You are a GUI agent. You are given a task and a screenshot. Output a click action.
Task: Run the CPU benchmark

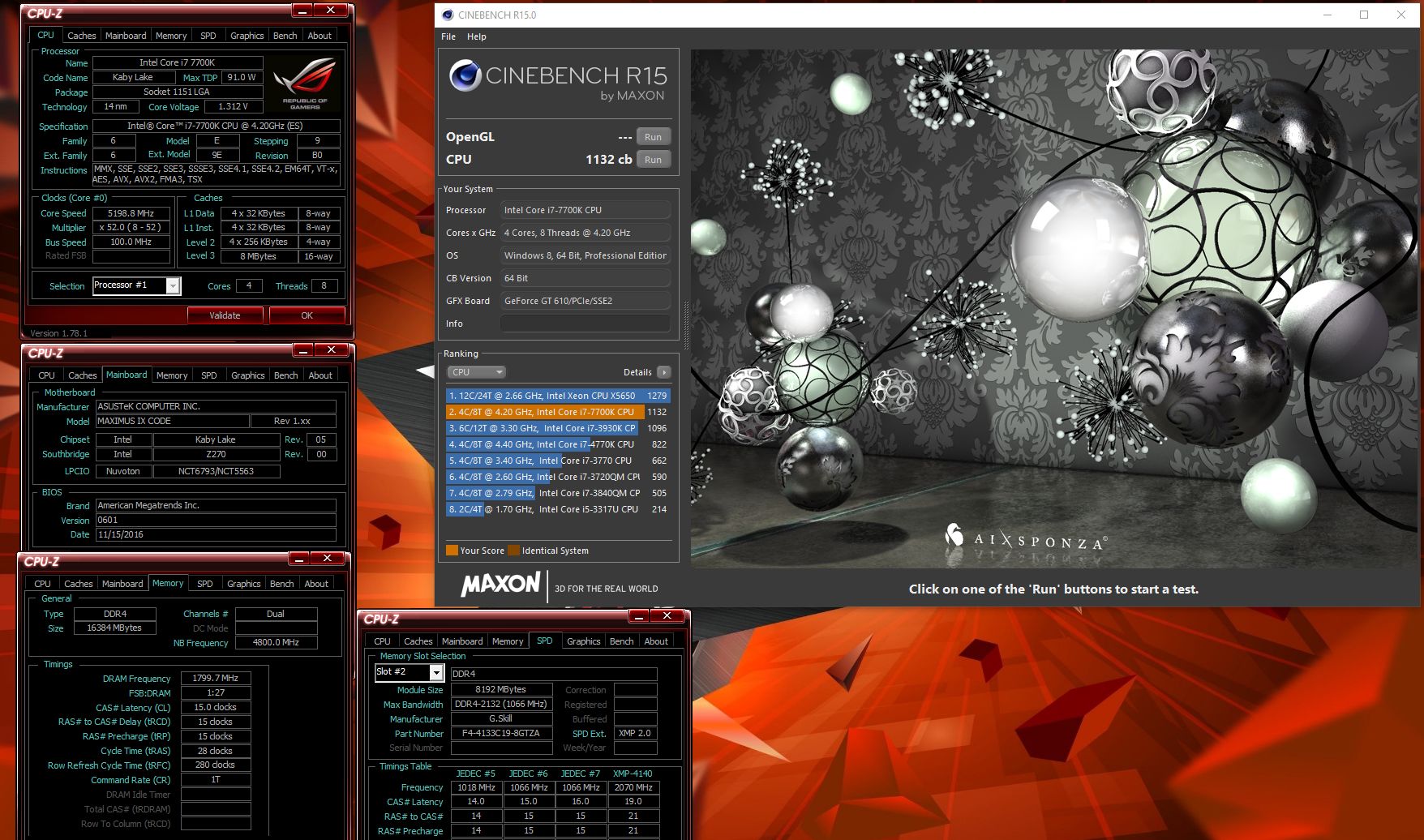[x=653, y=160]
